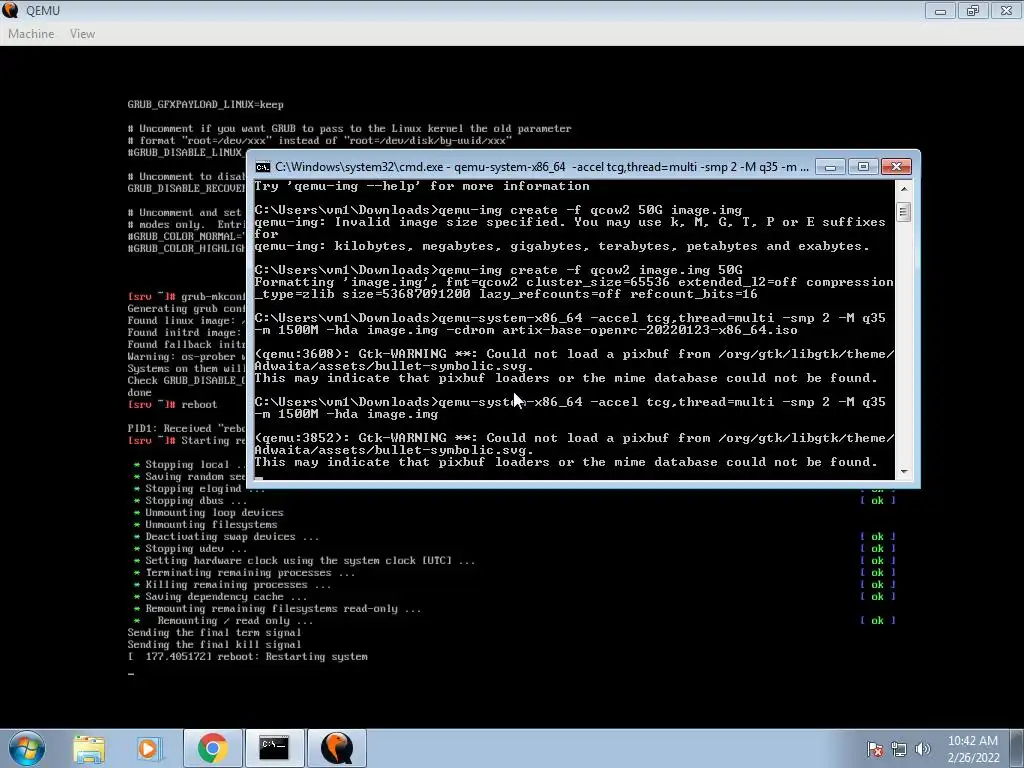Click 'Try qemu-img --help' line in cmd
This screenshot has width=1024, height=768.
422,186
